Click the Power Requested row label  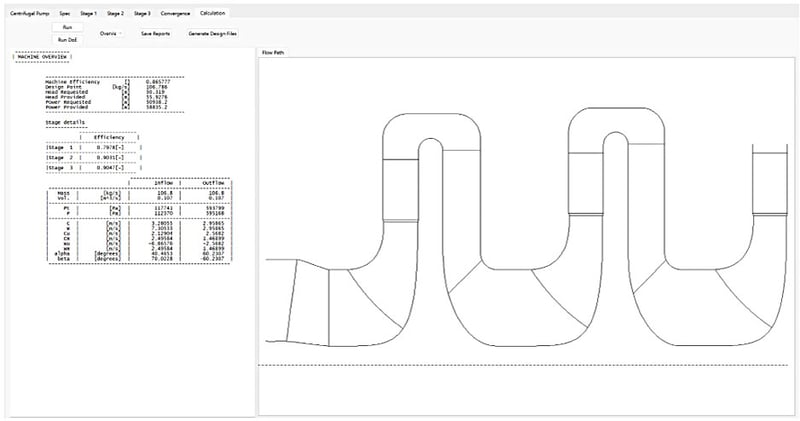[x=68, y=102]
